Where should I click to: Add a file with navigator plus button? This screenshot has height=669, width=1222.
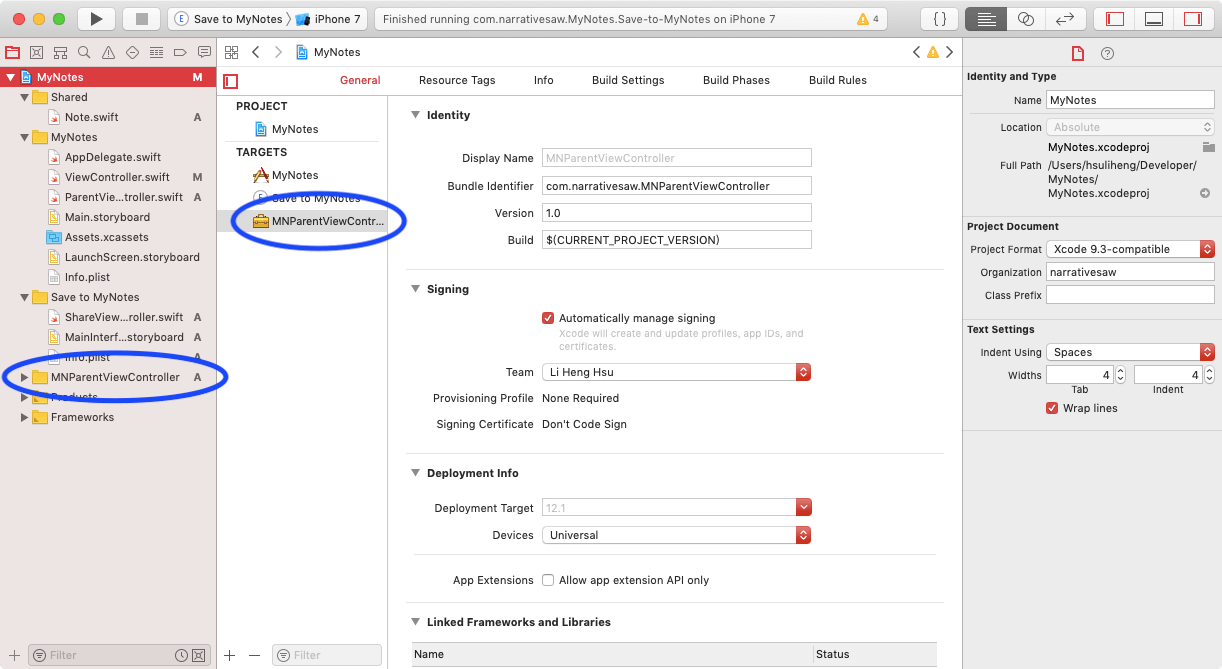[x=14, y=655]
